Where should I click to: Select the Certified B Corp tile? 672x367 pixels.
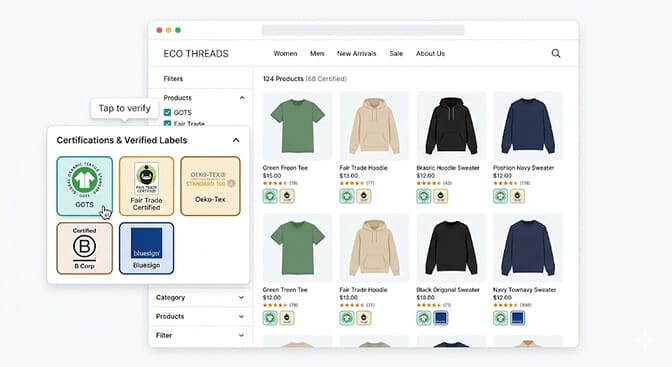[84, 248]
